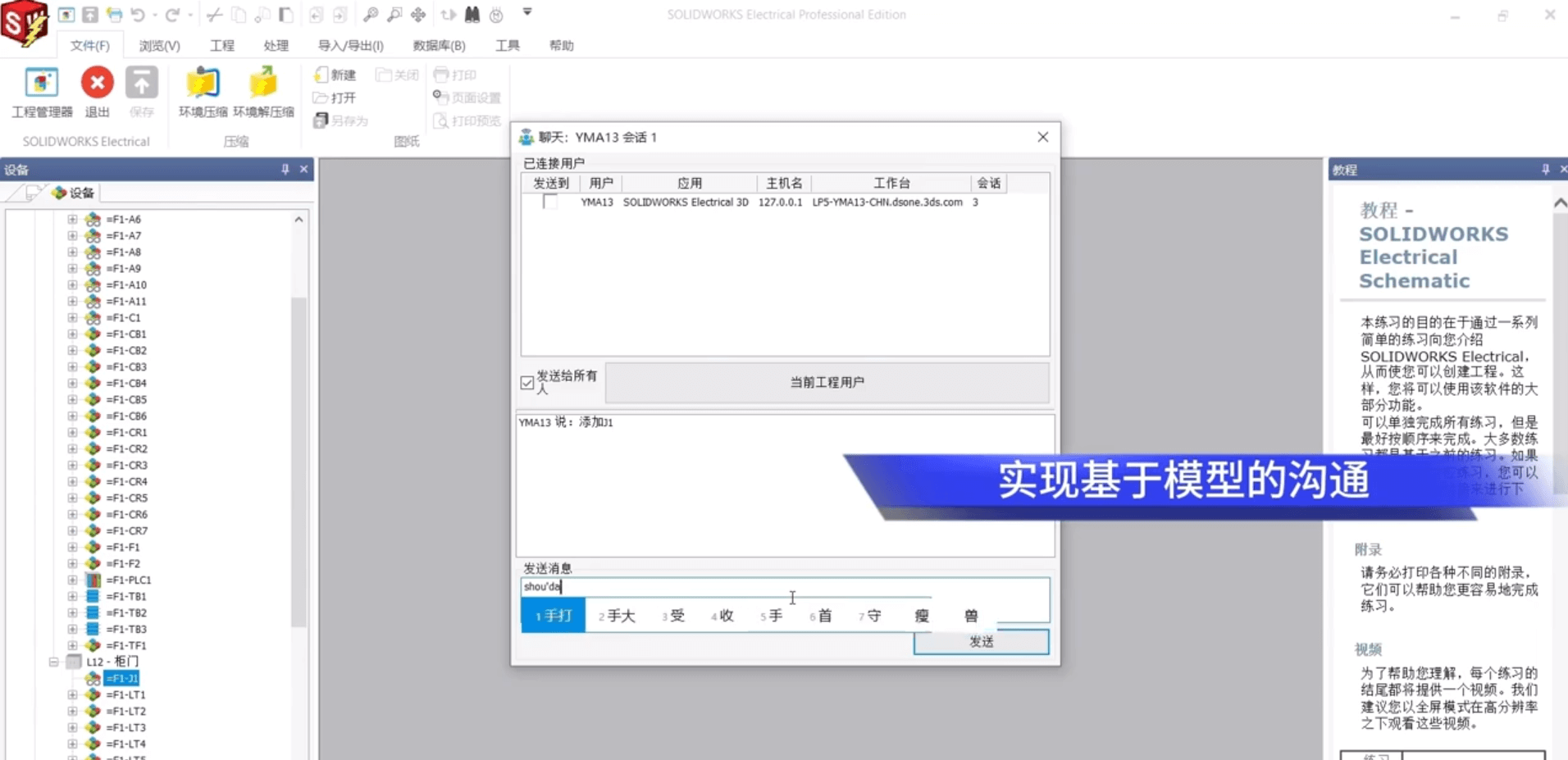Click 打开 open drawing
Screen dimensions: 1568x760
335,98
